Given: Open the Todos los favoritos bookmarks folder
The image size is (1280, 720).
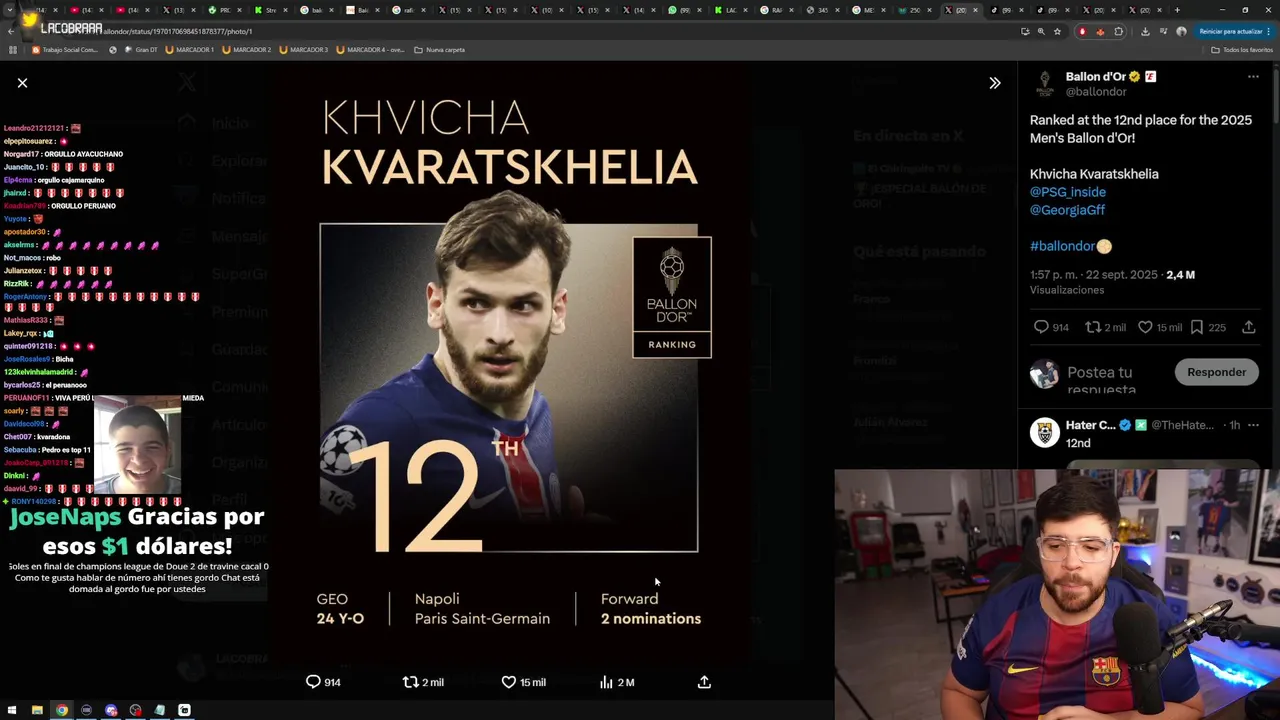Looking at the screenshot, I should tap(1241, 49).
